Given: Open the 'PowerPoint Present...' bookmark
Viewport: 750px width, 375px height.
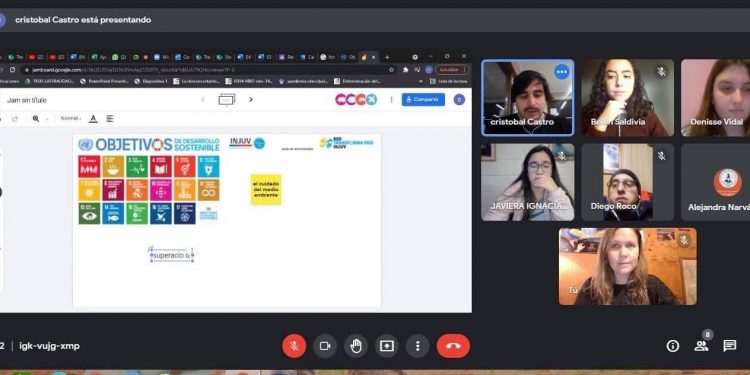Looking at the screenshot, I should tap(104, 81).
